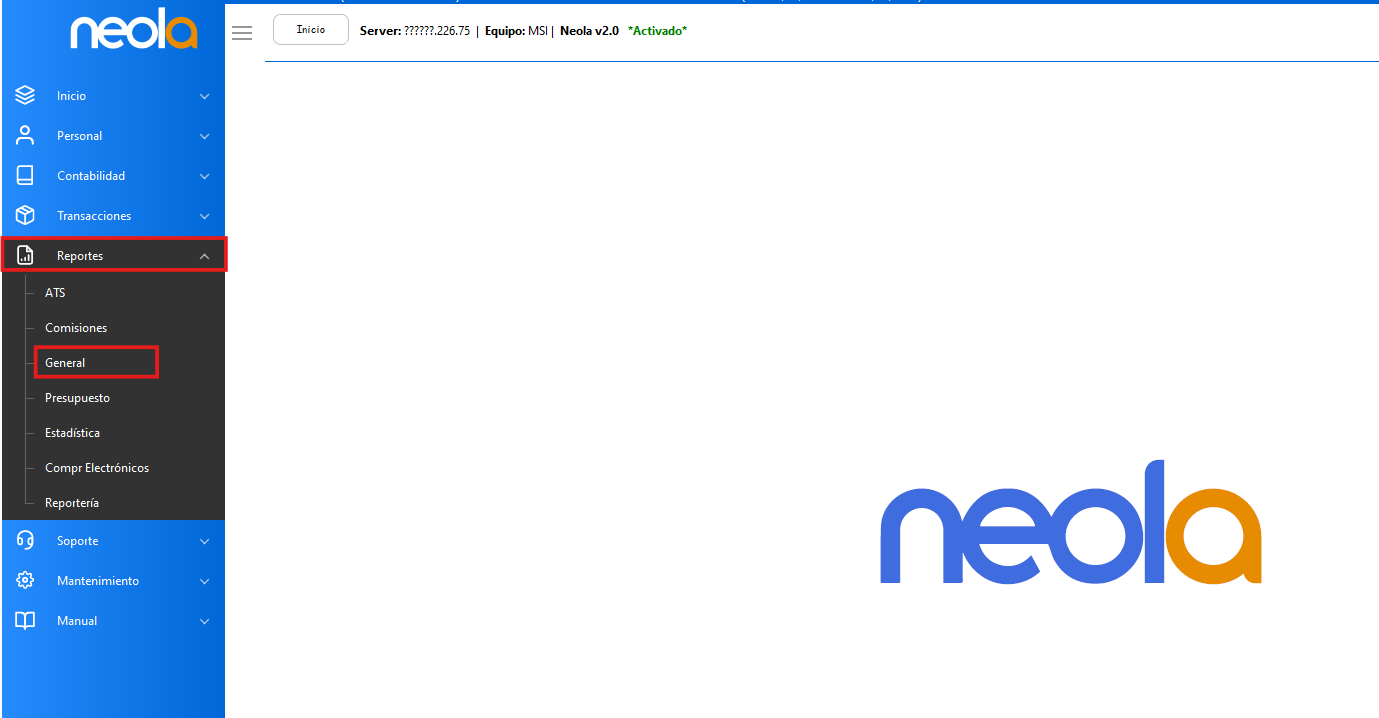Click the Manual open book icon
The width and height of the screenshot is (1379, 718).
tap(25, 621)
